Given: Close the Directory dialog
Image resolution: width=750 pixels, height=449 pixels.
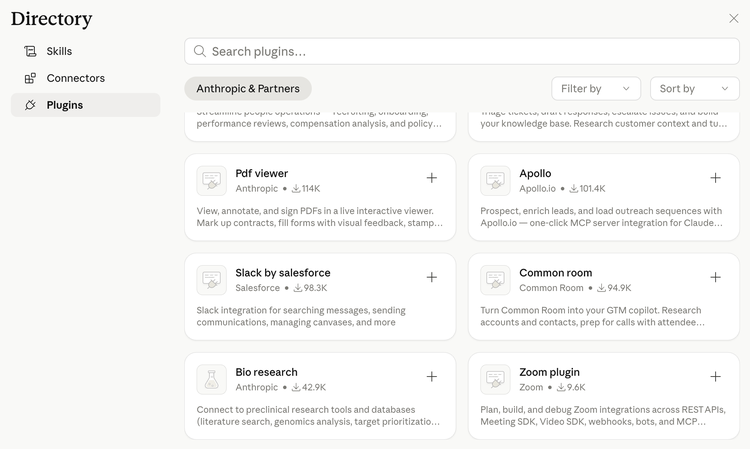Looking at the screenshot, I should point(734,18).
